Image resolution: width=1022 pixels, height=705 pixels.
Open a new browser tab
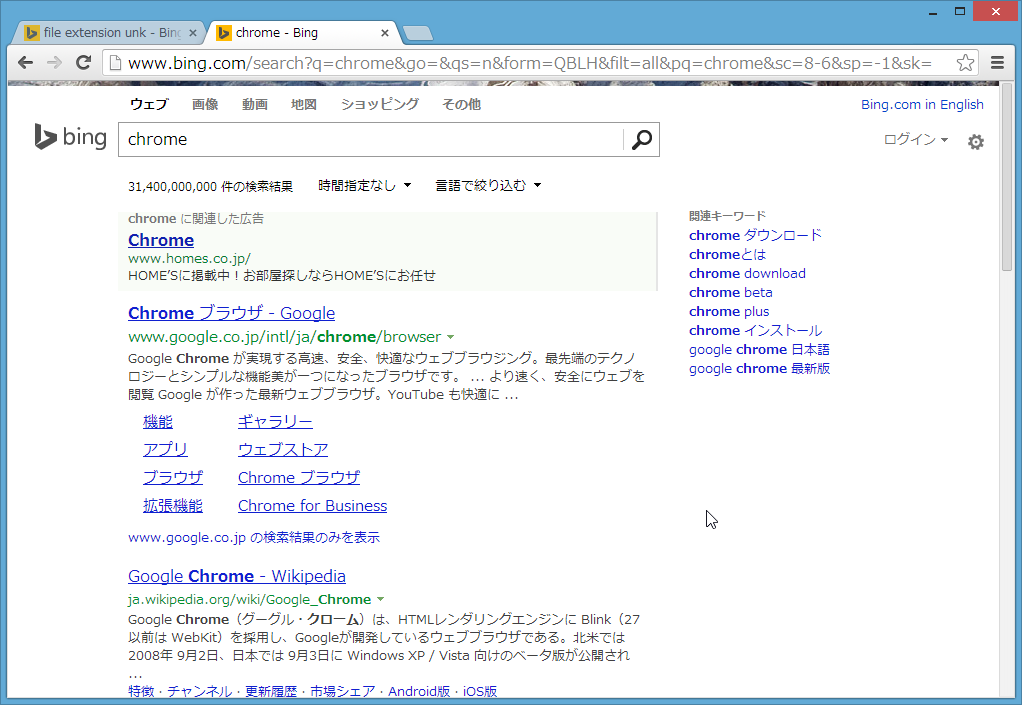click(x=417, y=33)
